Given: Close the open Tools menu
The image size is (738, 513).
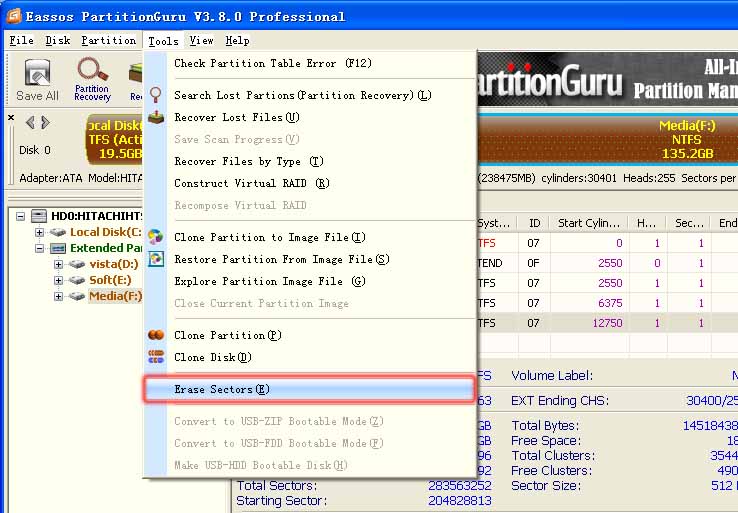Looking at the screenshot, I should [x=163, y=41].
